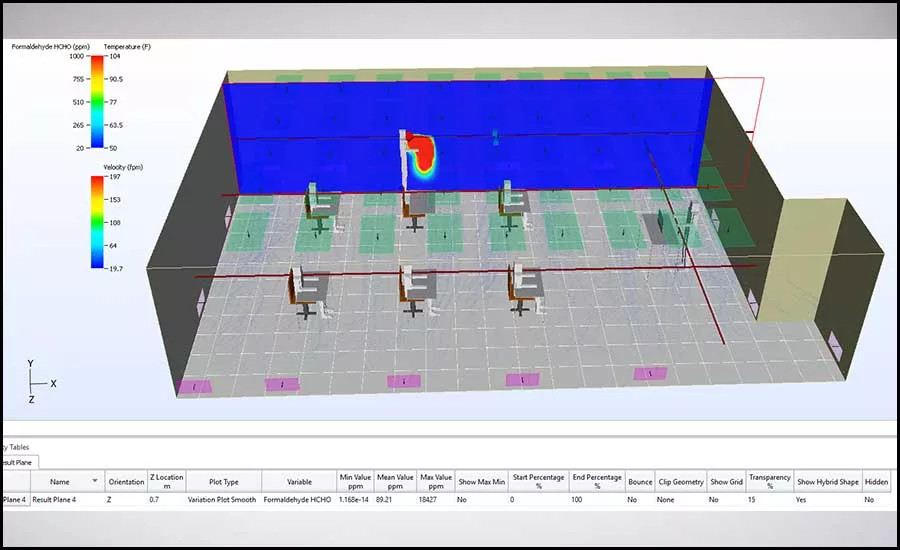Select the 'Result Plane 4' name cell

[x=67, y=499]
